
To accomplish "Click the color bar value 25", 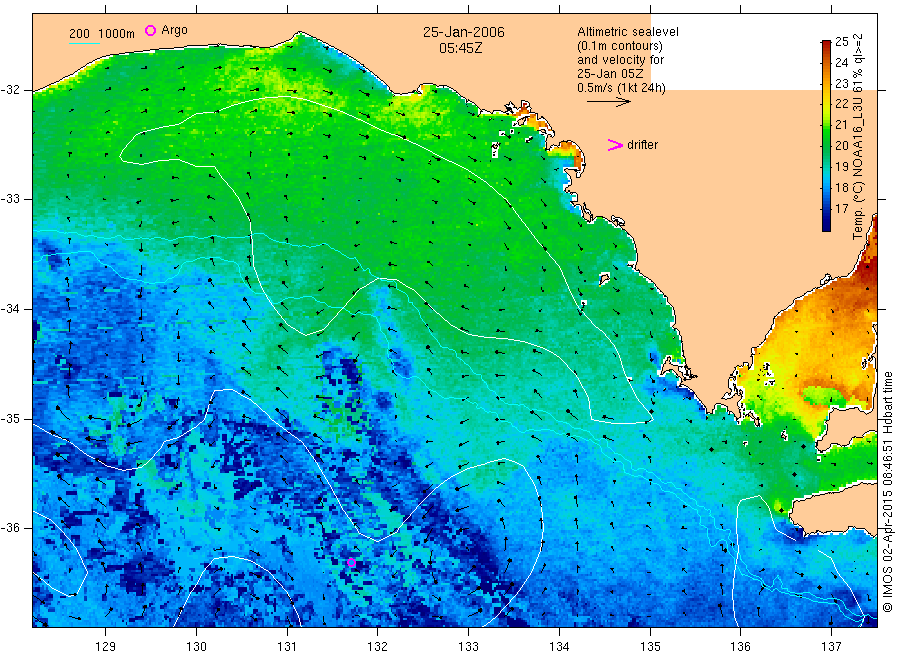I will (841, 41).
